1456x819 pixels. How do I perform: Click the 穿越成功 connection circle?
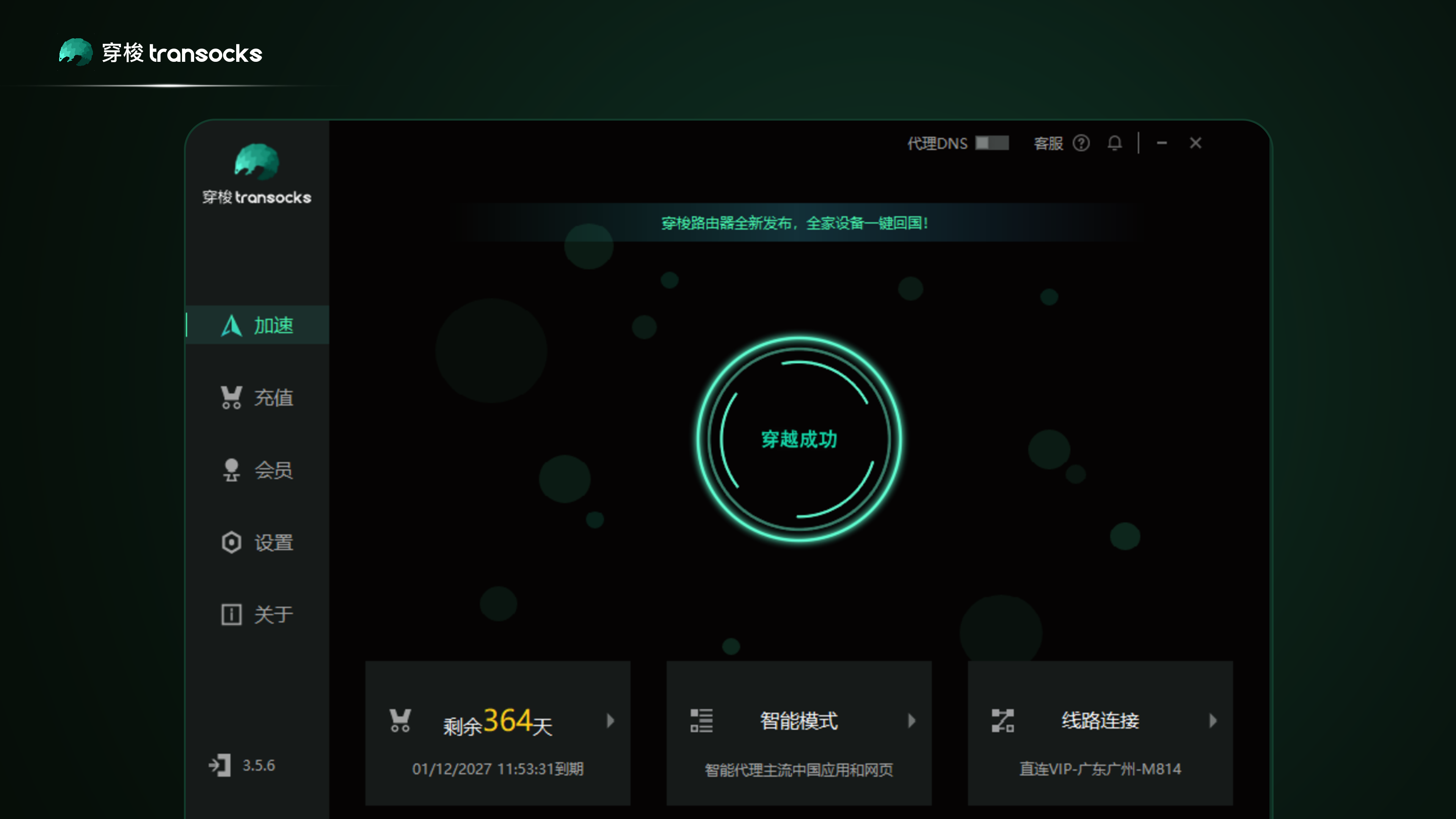coord(799,440)
